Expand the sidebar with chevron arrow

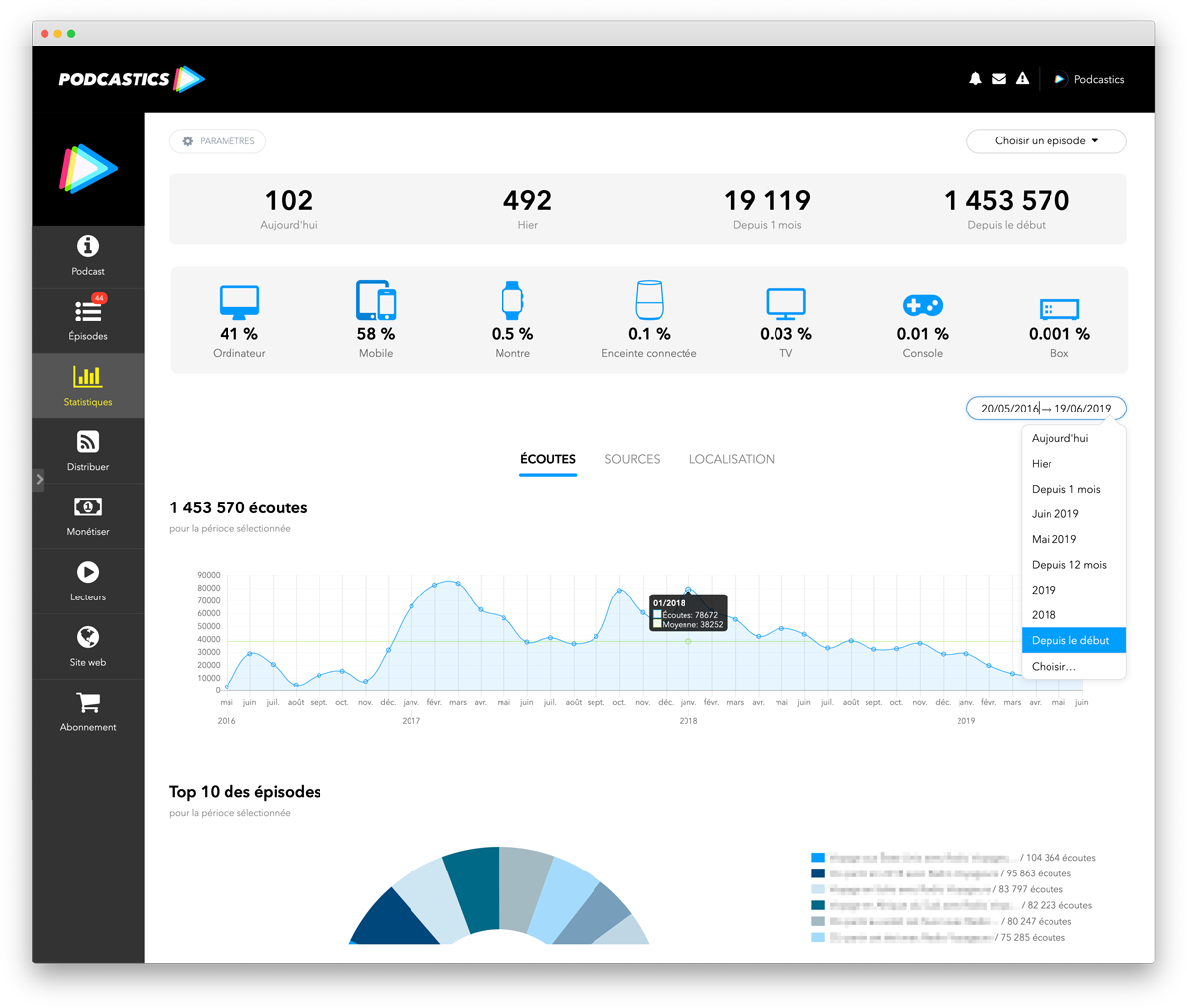tap(39, 479)
